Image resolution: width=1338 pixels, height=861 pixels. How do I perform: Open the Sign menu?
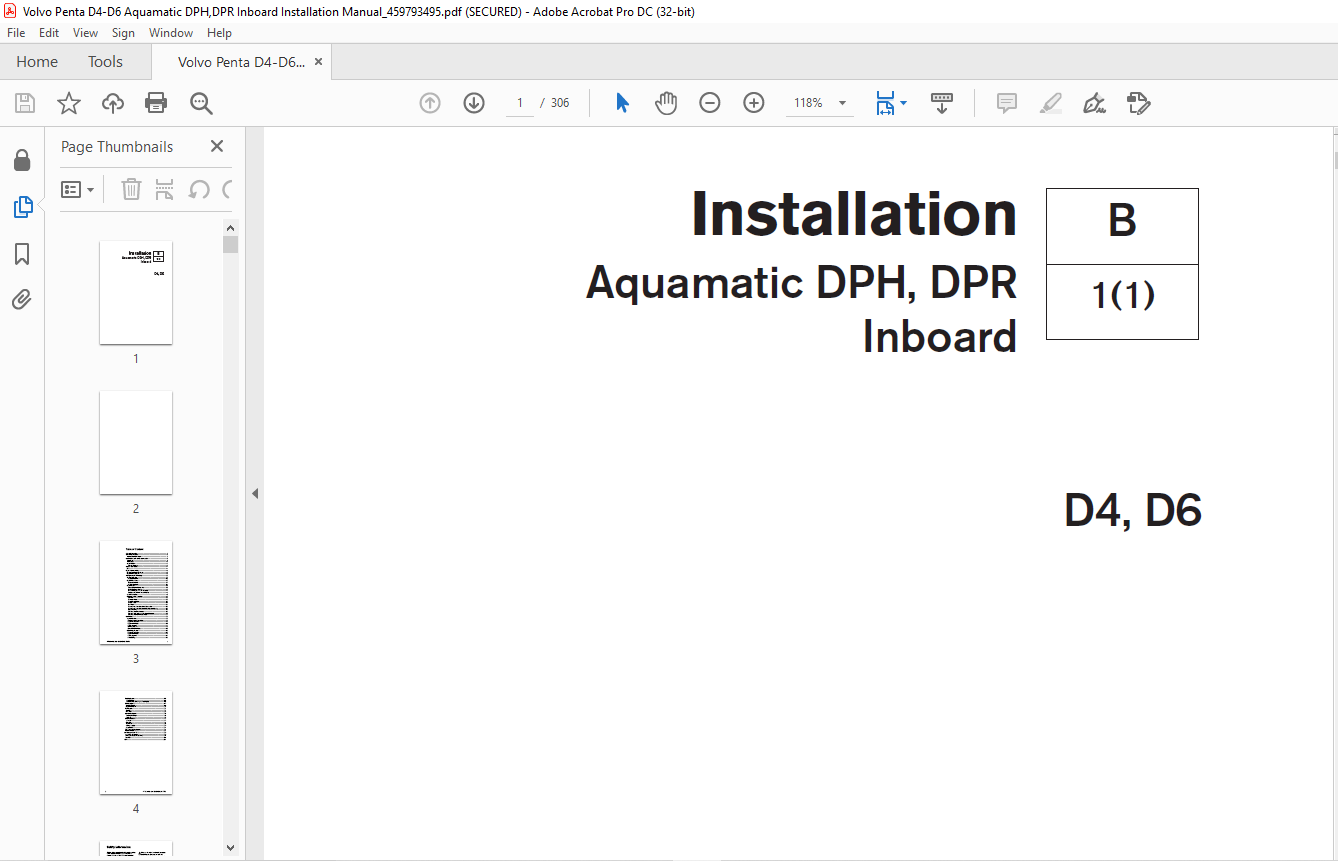tap(123, 33)
